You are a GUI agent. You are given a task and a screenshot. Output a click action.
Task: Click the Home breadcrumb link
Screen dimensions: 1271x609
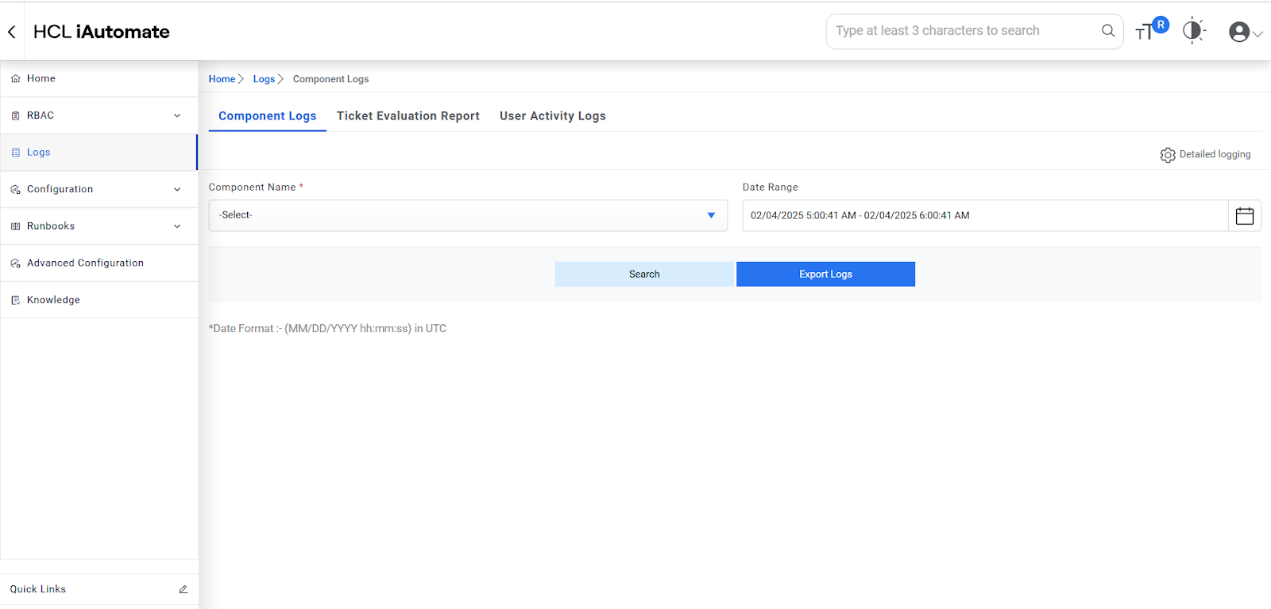[221, 79]
